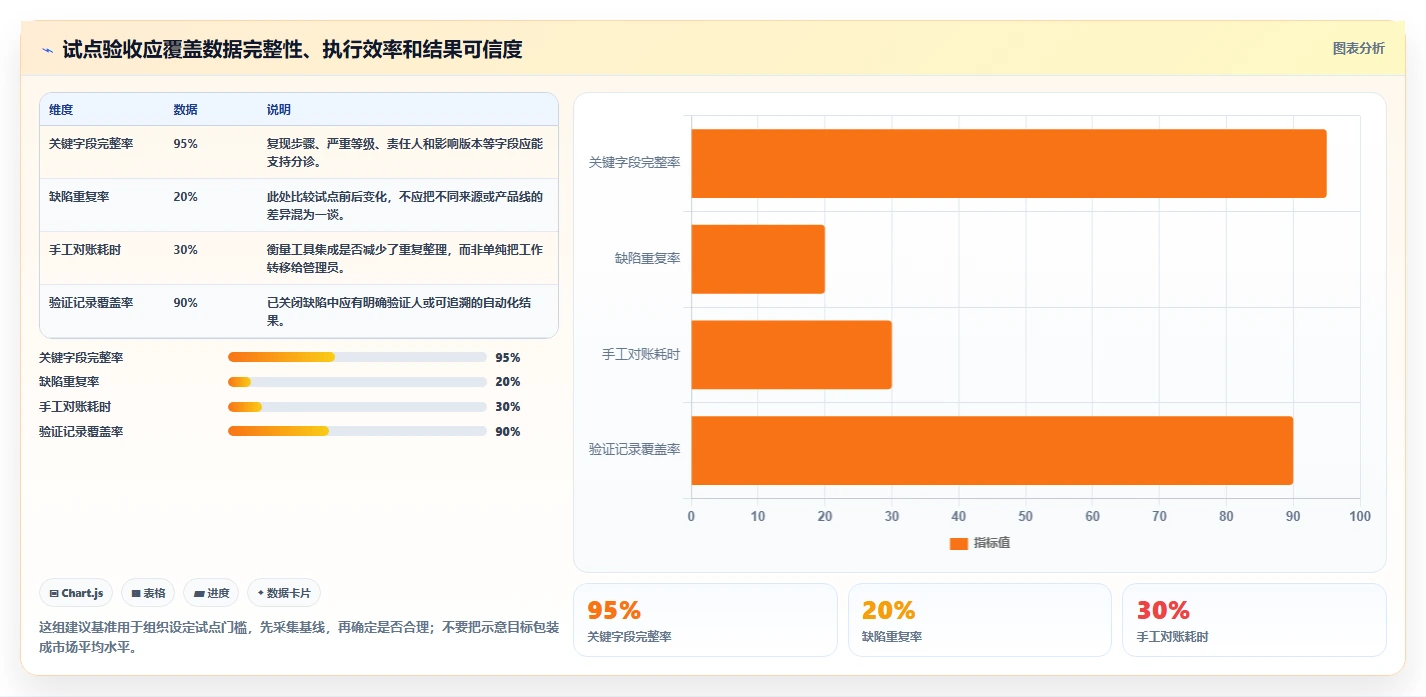Open the 20% 缺陷重复率 data card

(x=980, y=620)
